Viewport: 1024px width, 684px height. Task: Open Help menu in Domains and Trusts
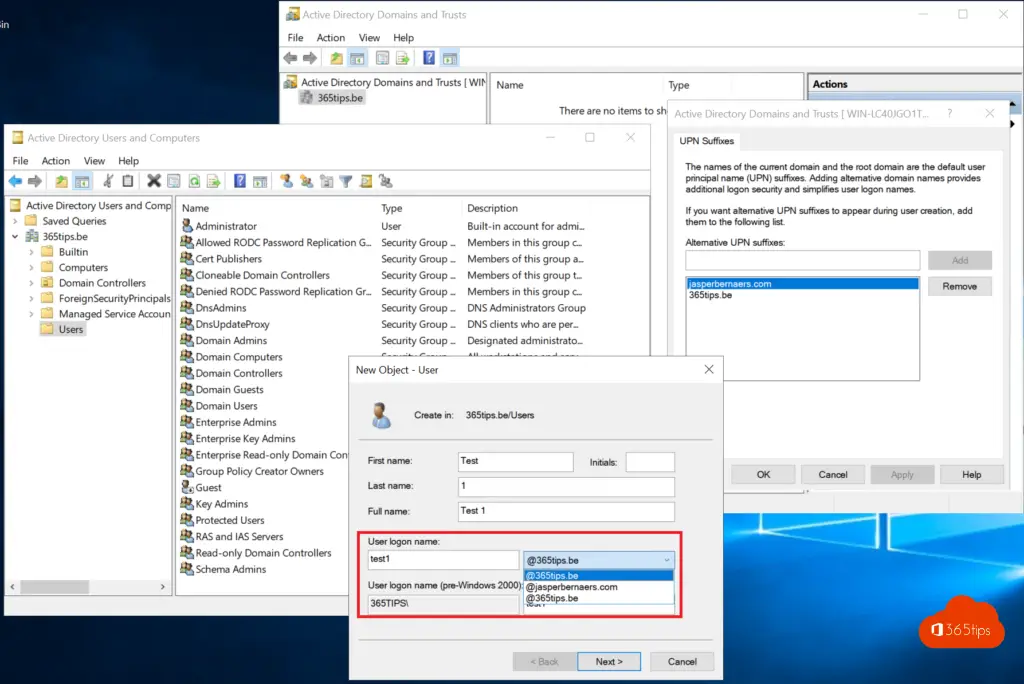[403, 38]
